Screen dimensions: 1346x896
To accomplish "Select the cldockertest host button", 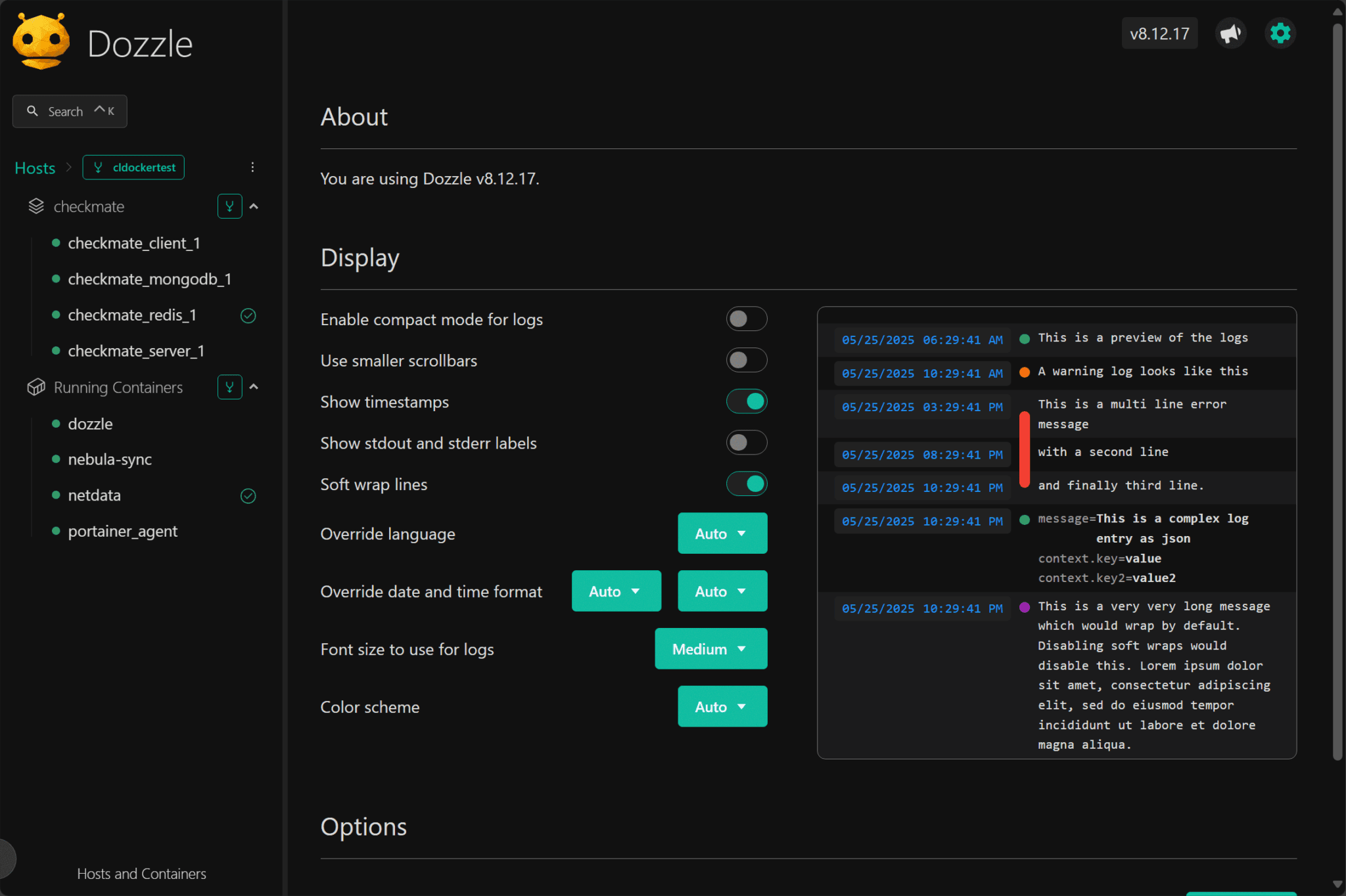I will 133,167.
